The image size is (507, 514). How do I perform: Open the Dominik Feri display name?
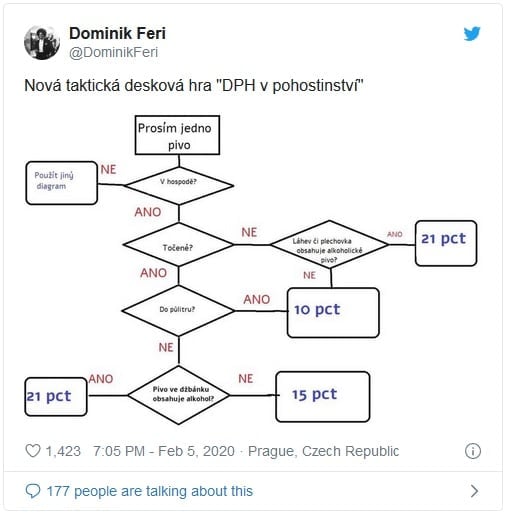117,33
